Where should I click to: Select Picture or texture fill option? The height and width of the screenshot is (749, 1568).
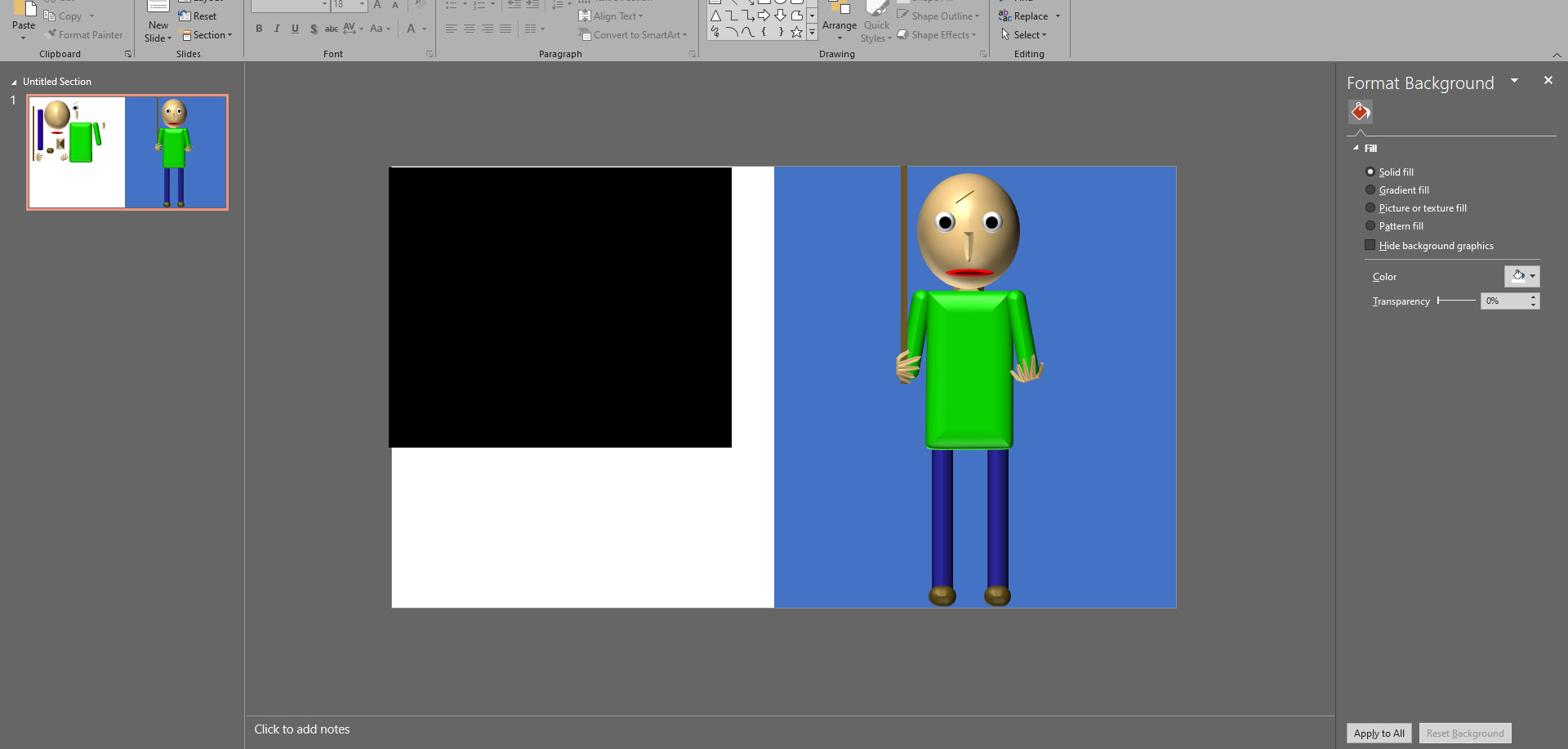click(x=1416, y=207)
